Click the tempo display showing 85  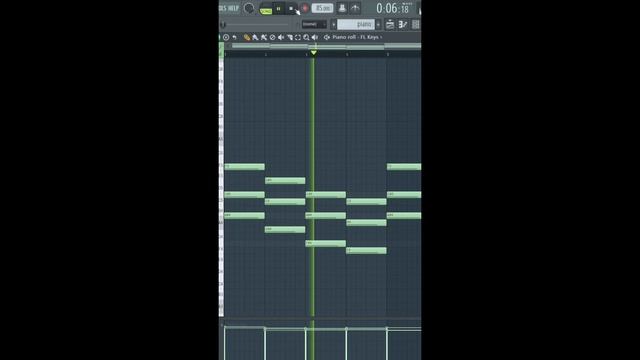(322, 8)
